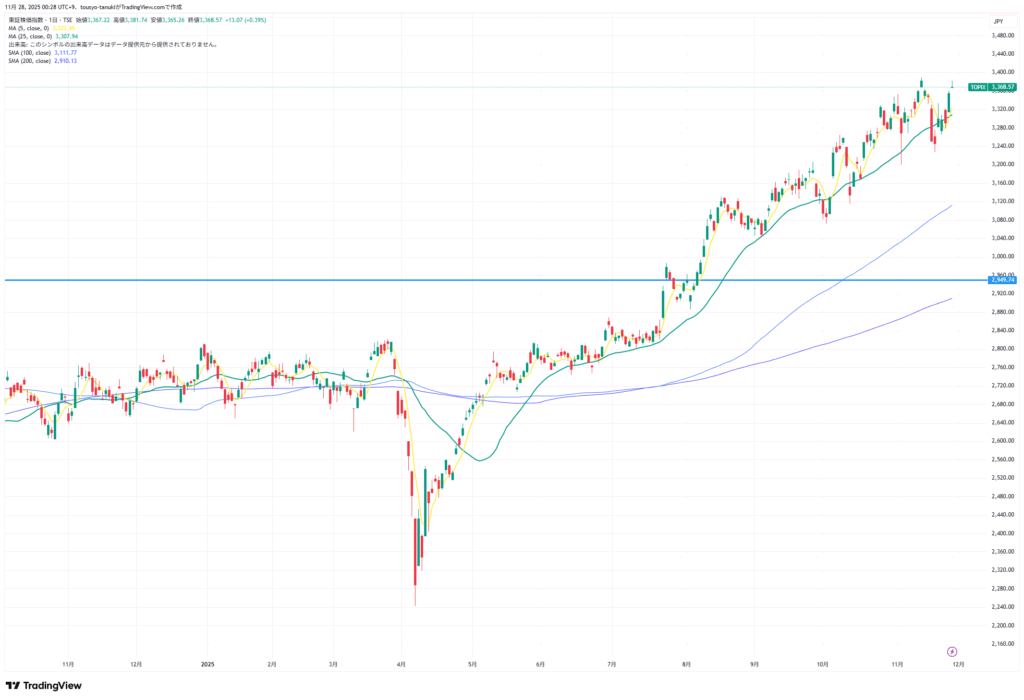Click the 4月 label on time axis

tap(401, 663)
